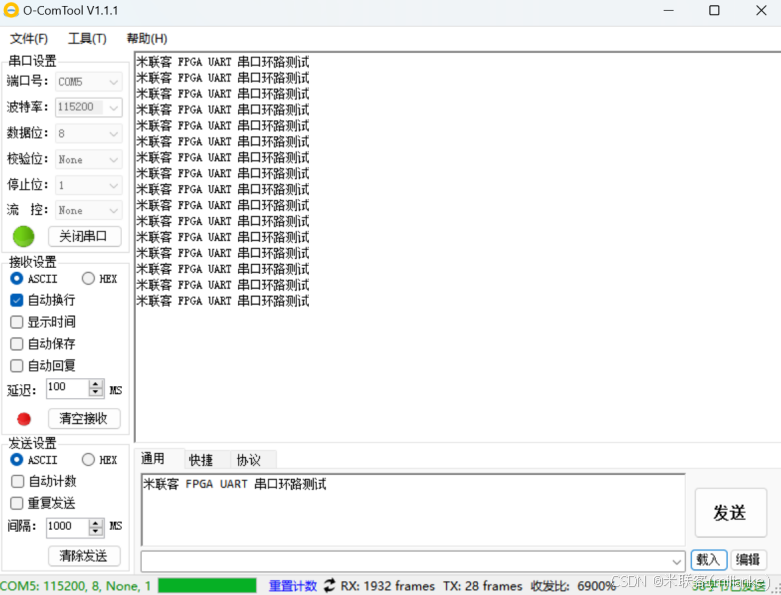Click the TX: 28 frames status text
This screenshot has height=595, width=781.
point(483,586)
